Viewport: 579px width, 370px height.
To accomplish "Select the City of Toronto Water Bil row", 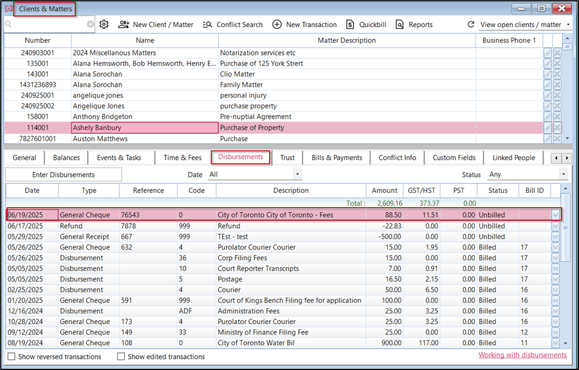I will (x=279, y=343).
